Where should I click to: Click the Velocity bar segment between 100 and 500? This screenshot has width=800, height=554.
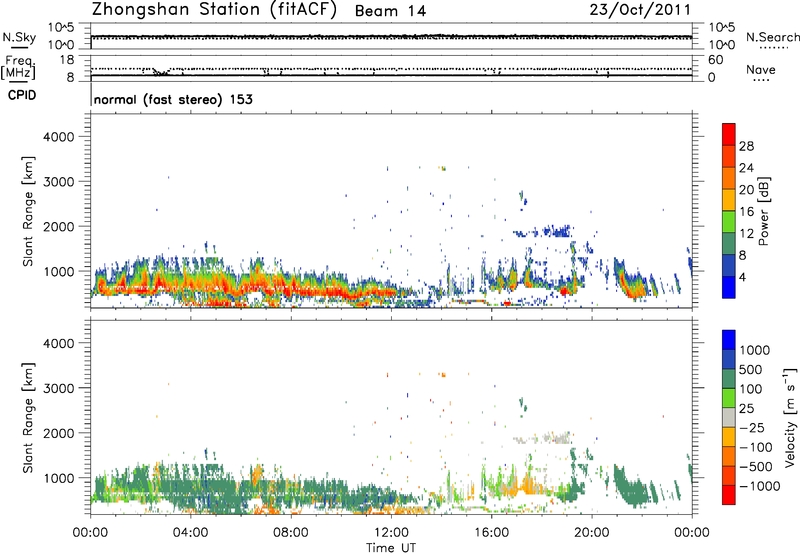[x=729, y=379]
